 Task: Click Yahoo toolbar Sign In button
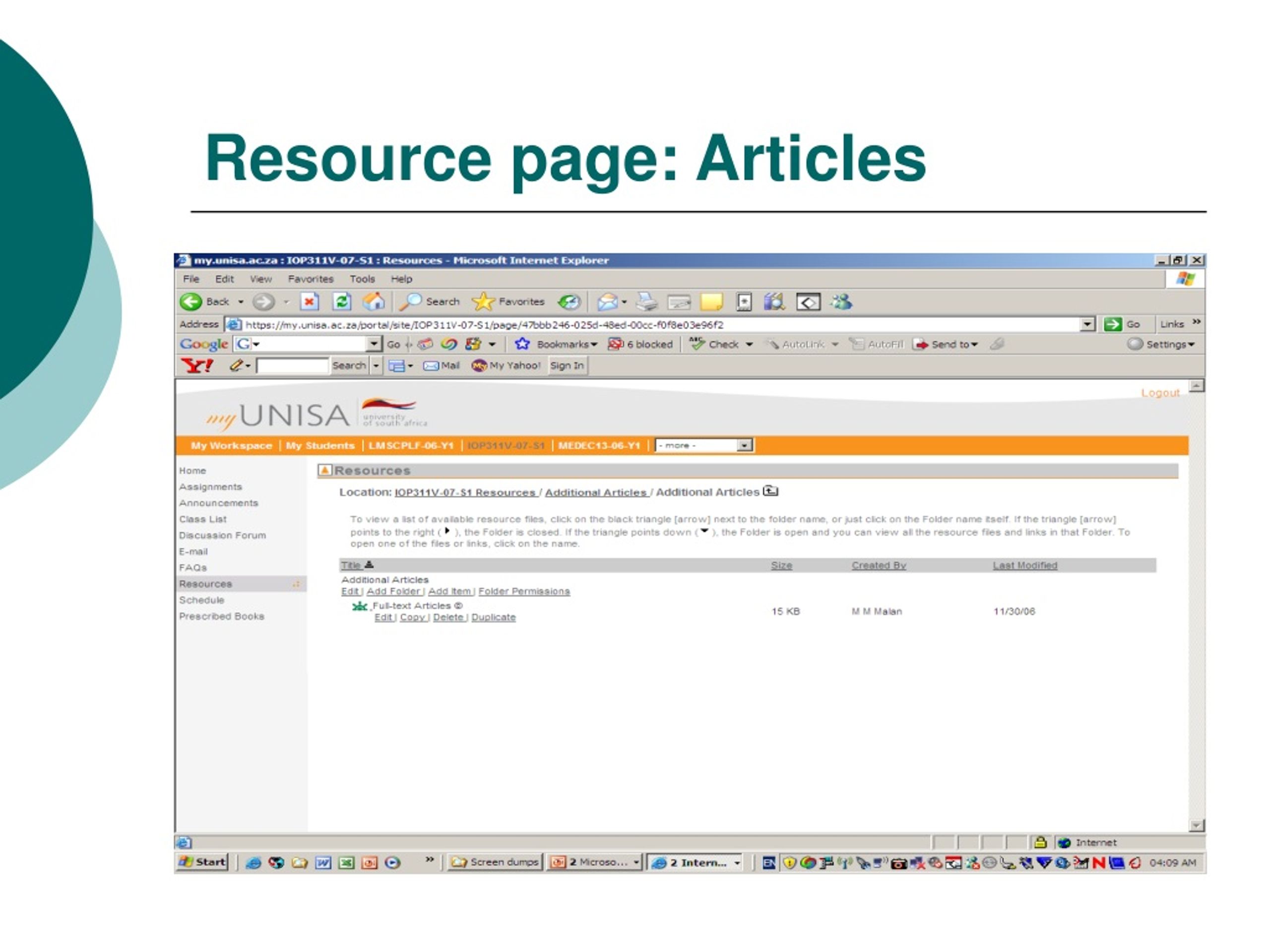click(x=567, y=365)
